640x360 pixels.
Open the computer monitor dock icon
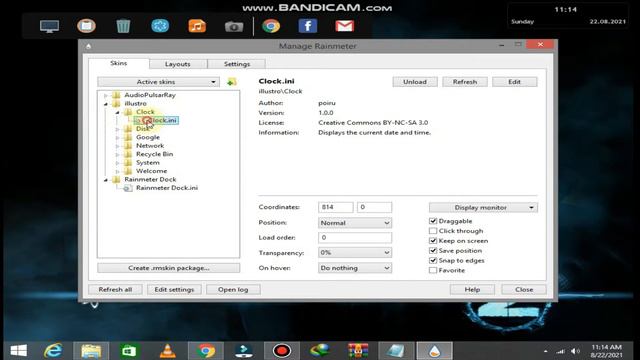(x=49, y=26)
